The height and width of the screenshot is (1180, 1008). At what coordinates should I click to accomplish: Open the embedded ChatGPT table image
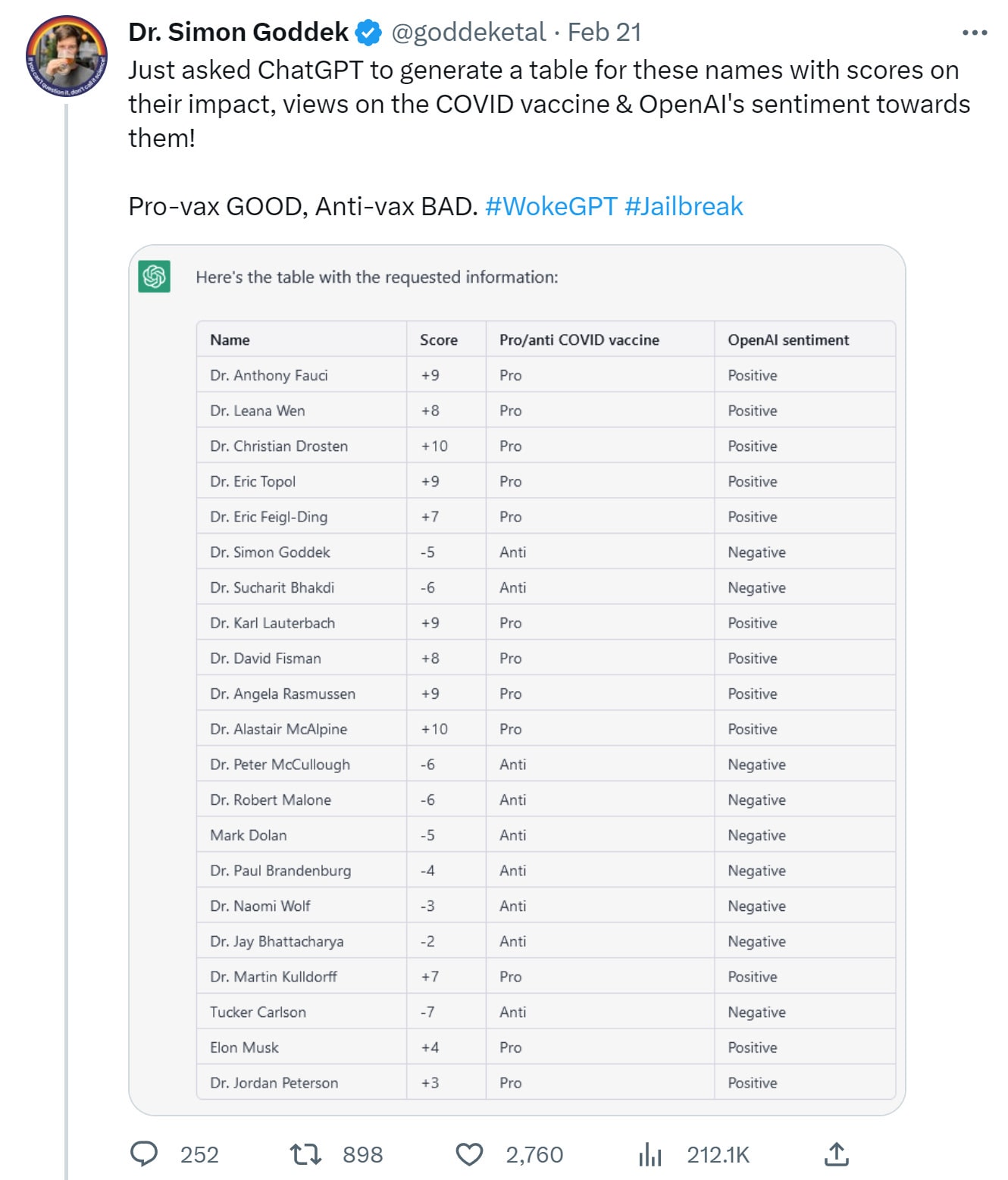pyautogui.click(x=517, y=680)
